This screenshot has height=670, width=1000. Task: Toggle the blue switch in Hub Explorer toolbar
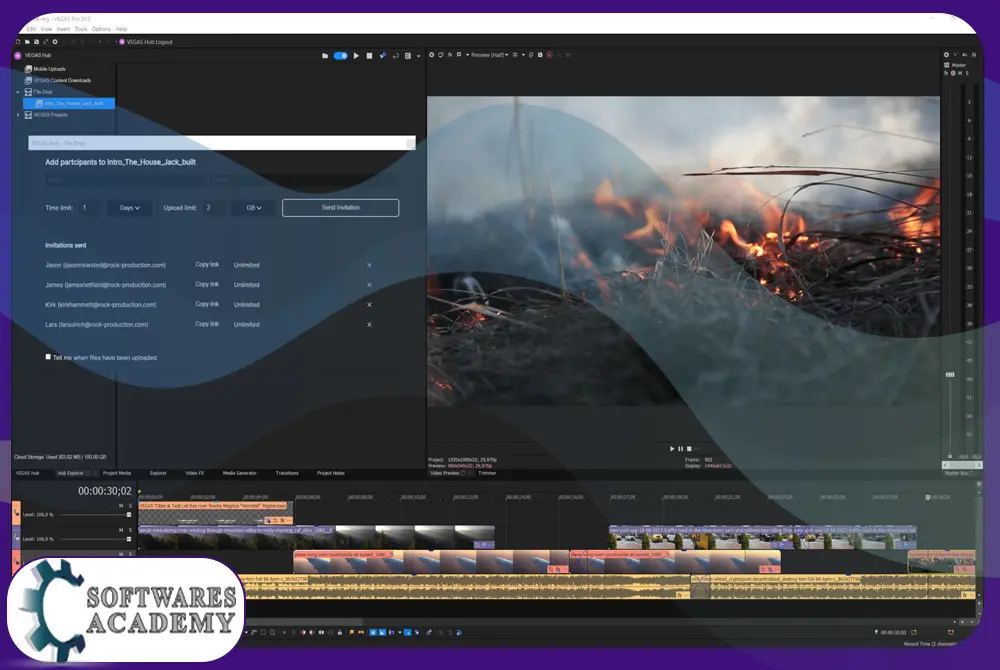click(341, 56)
